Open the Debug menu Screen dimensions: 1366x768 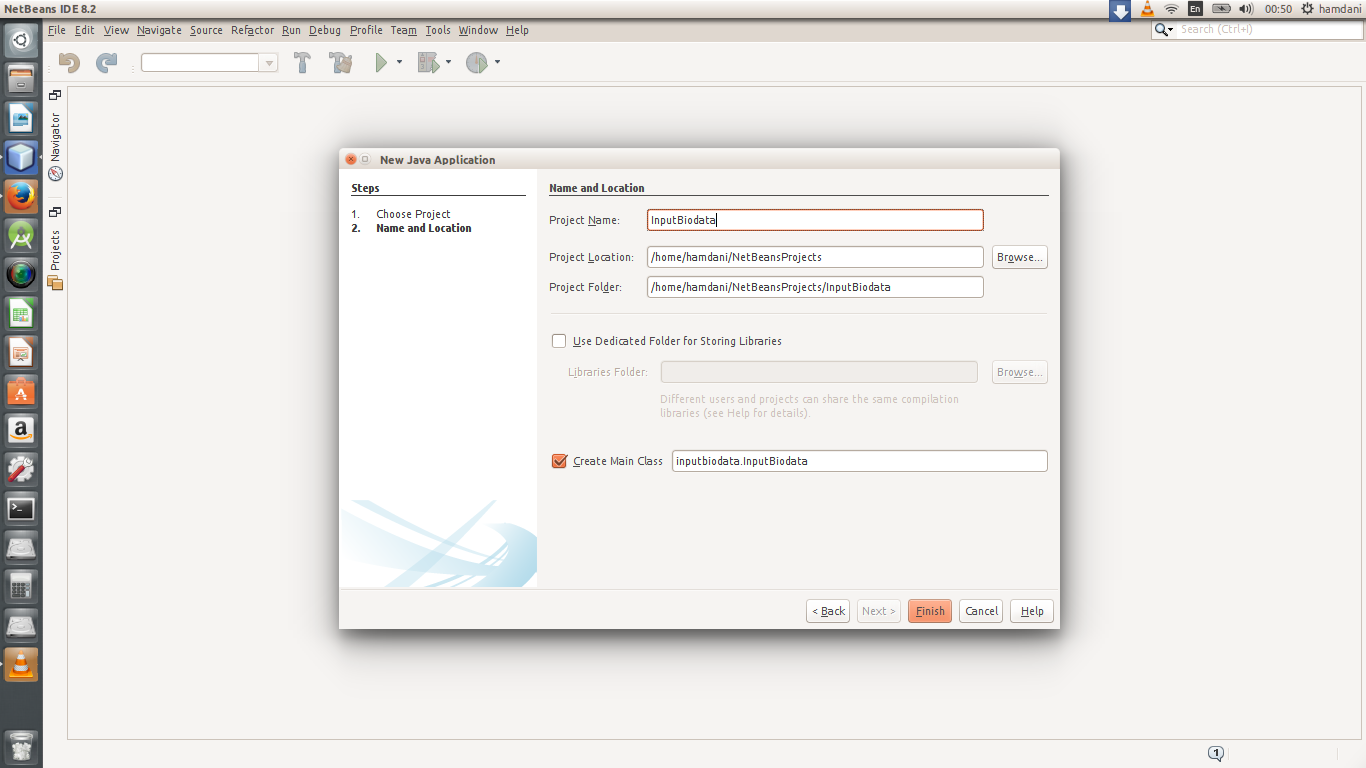pos(325,30)
